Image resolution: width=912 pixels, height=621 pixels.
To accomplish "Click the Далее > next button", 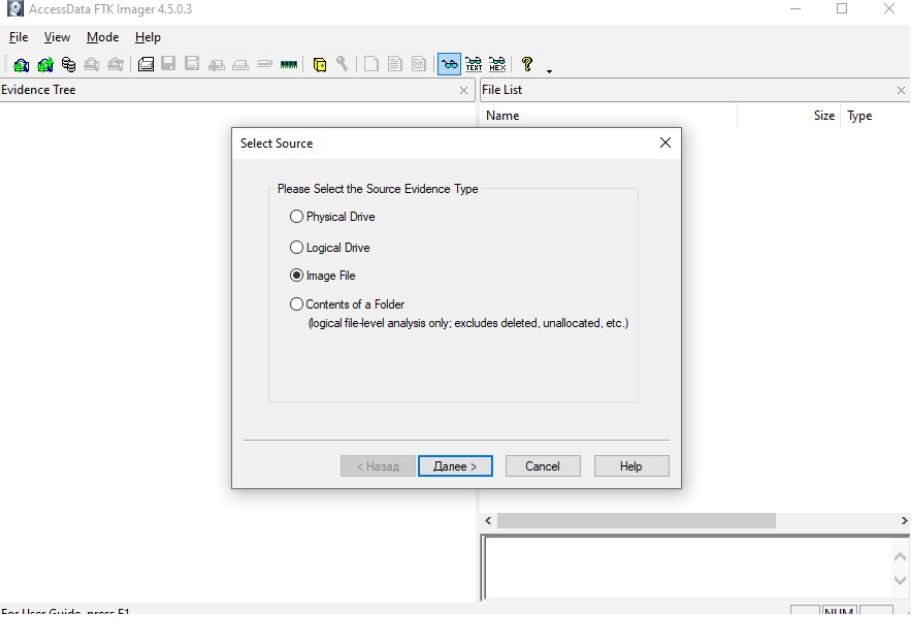I will [455, 466].
